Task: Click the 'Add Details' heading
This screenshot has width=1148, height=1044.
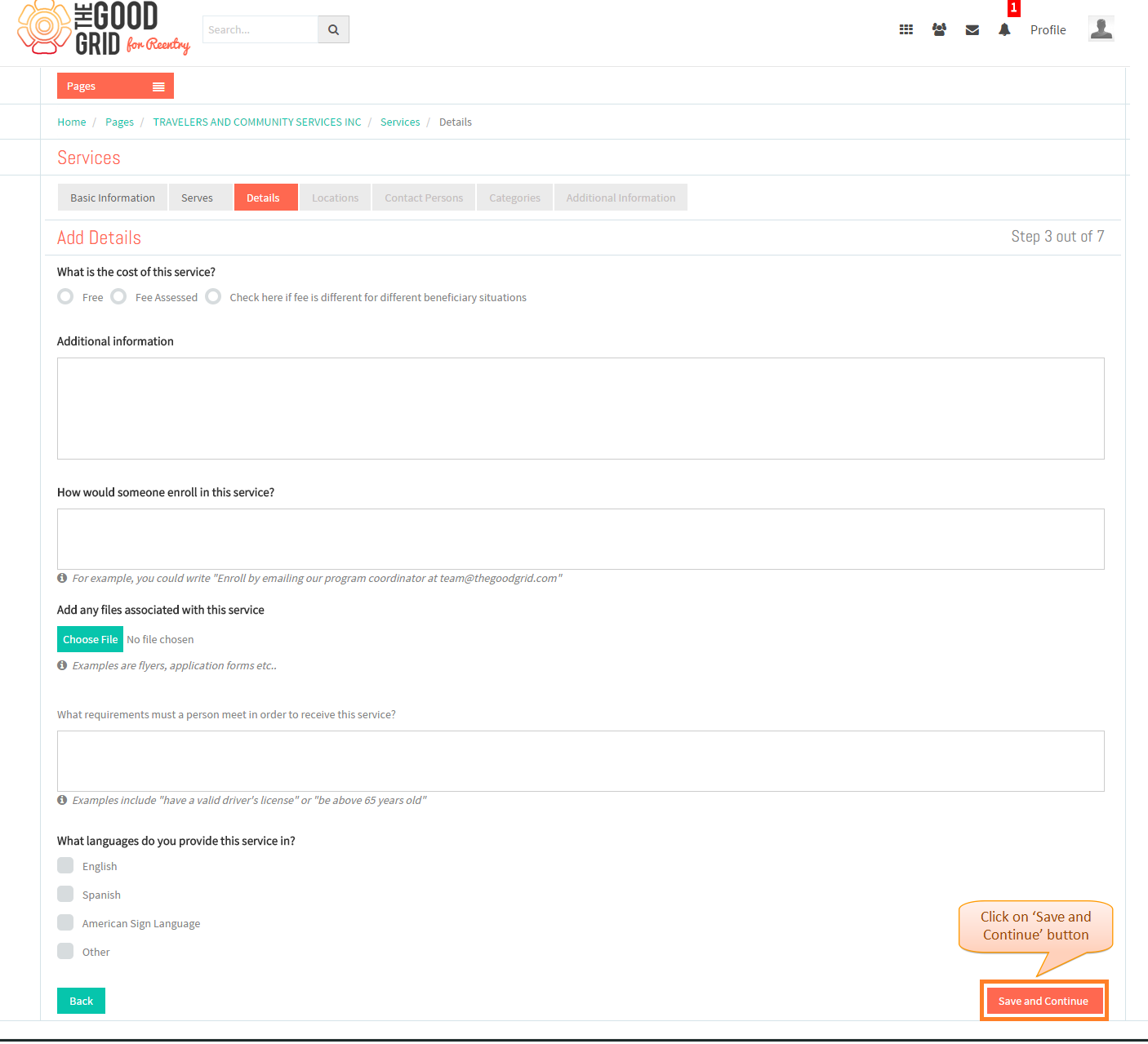Action: coord(99,238)
